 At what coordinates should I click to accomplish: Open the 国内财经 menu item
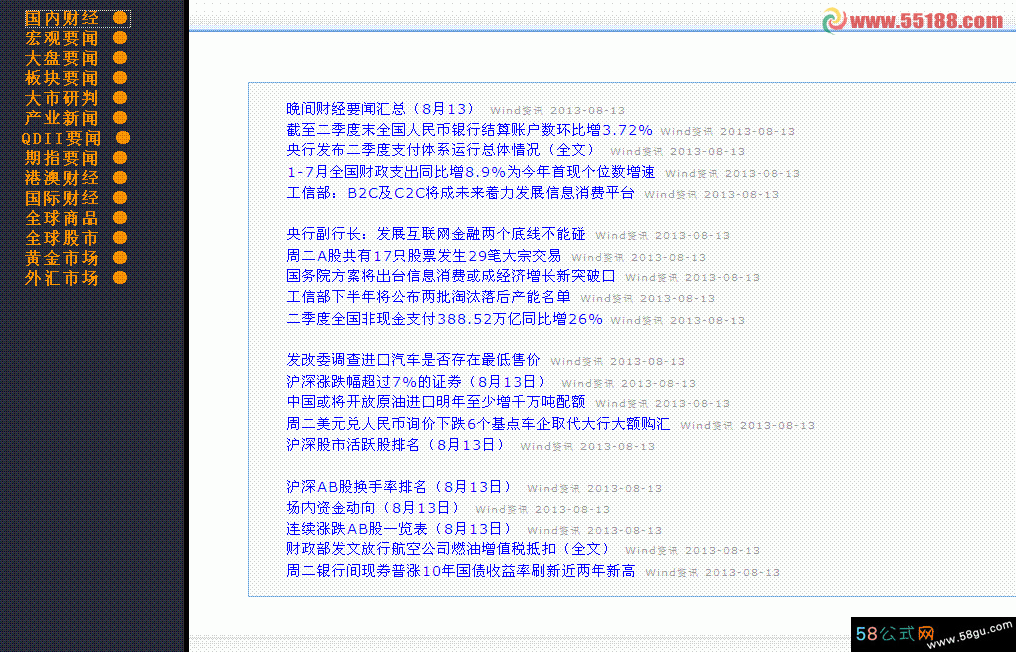click(62, 18)
